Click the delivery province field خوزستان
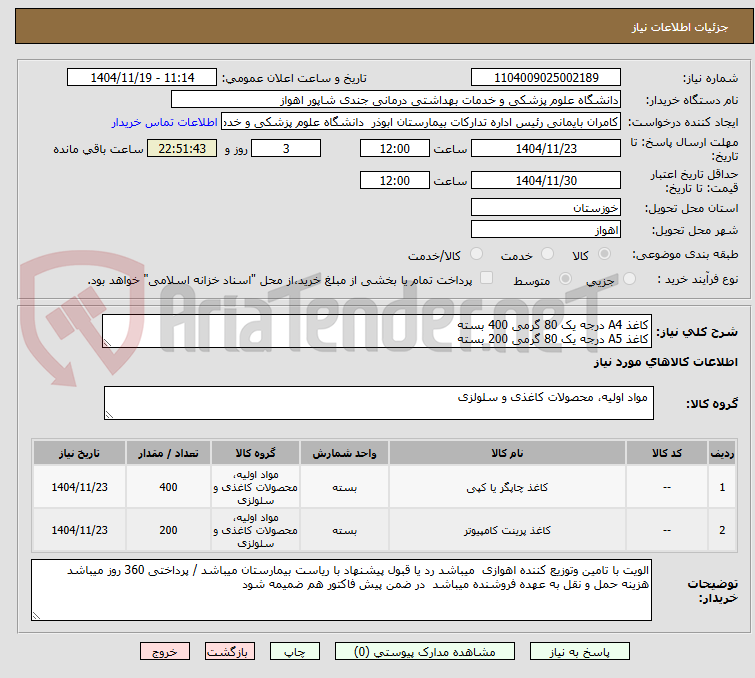The image size is (755, 678). (x=546, y=208)
